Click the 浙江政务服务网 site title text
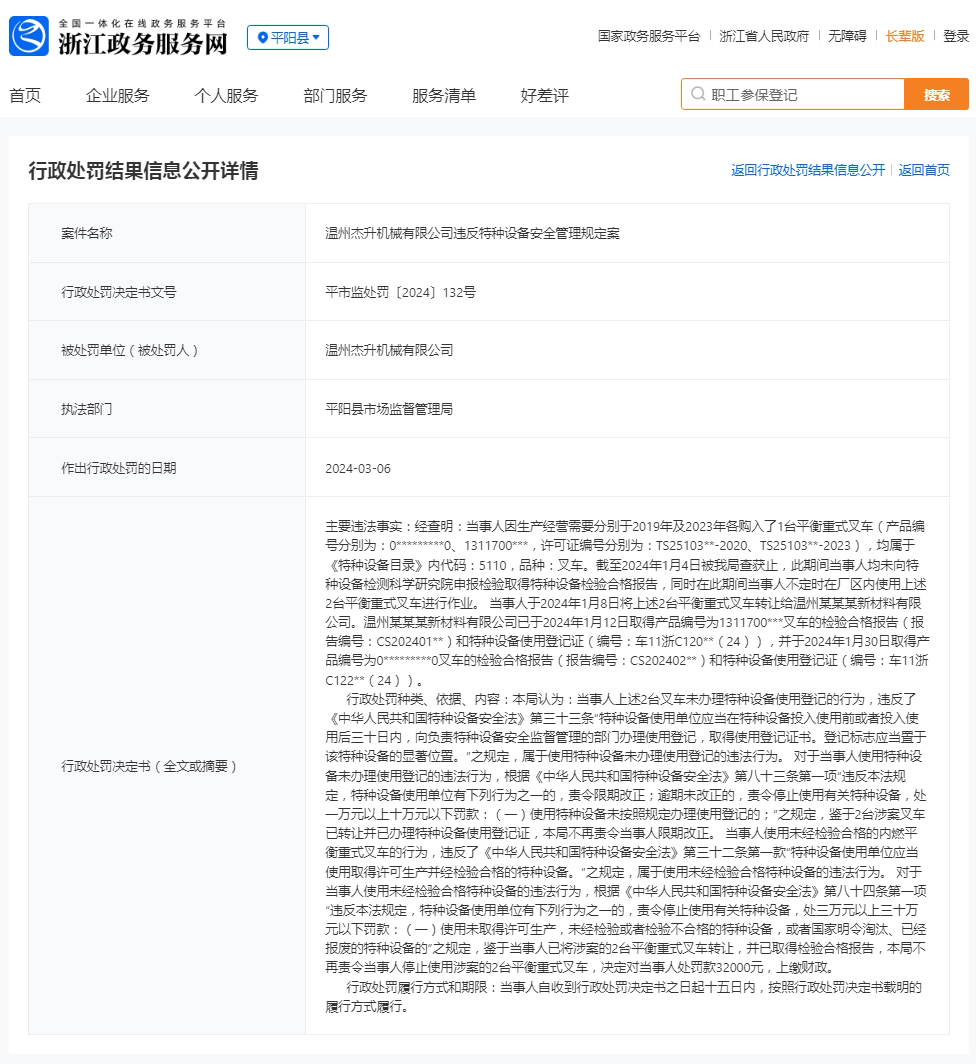Screen dimensions: 976x1064 click(x=142, y=43)
